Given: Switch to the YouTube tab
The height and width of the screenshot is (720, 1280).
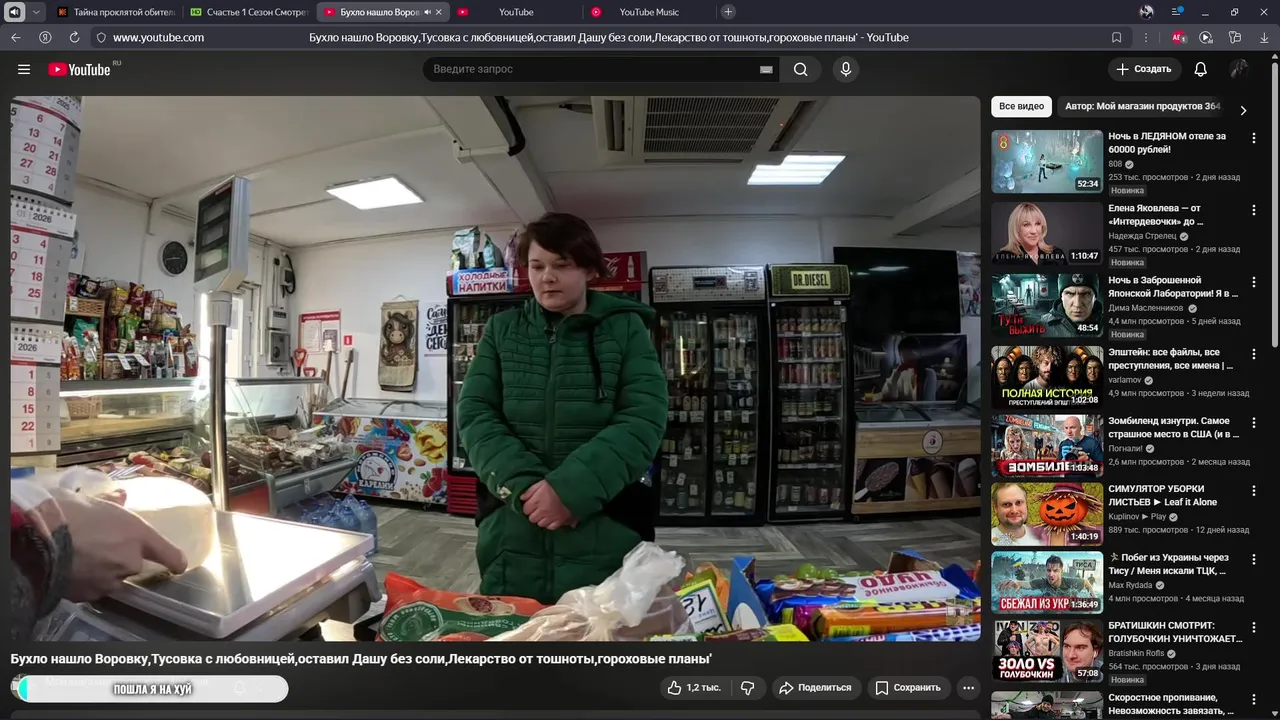Looking at the screenshot, I should click(515, 12).
